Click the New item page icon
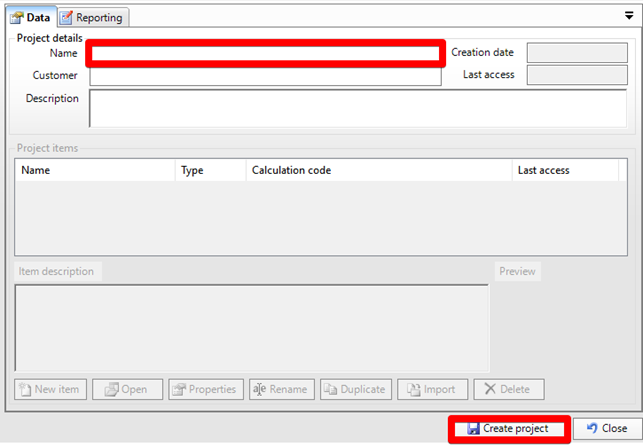This screenshot has height=447, width=643. click(x=25, y=389)
